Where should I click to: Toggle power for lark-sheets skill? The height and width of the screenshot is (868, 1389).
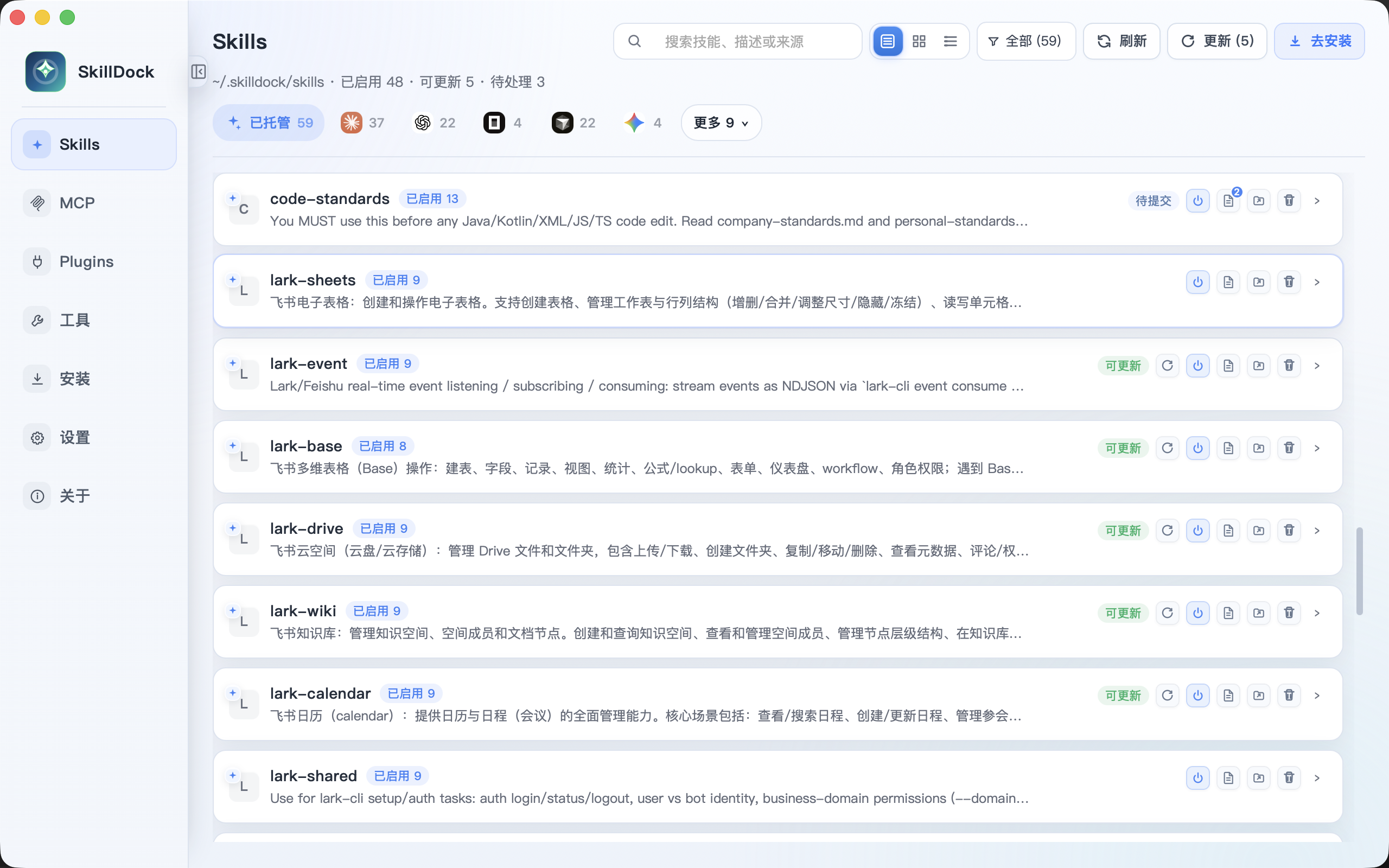point(1198,283)
